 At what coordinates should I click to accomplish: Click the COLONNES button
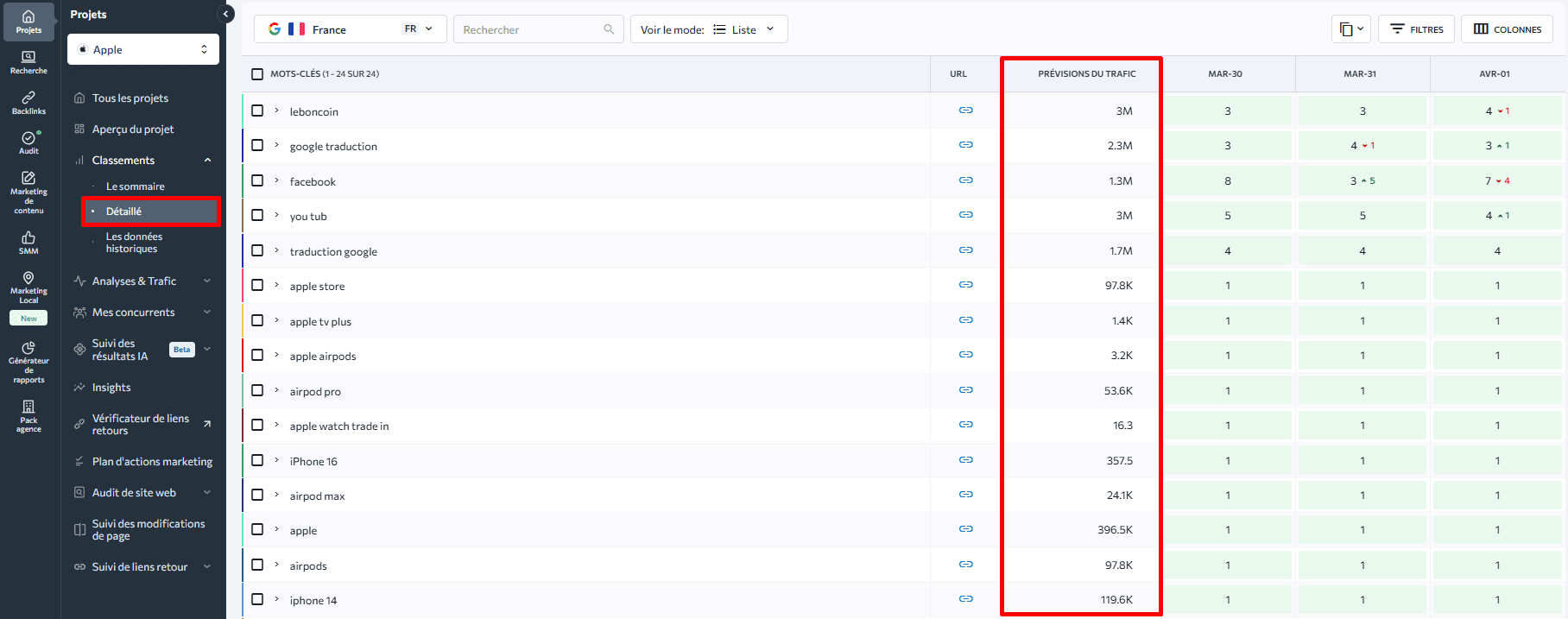pyautogui.click(x=1507, y=29)
